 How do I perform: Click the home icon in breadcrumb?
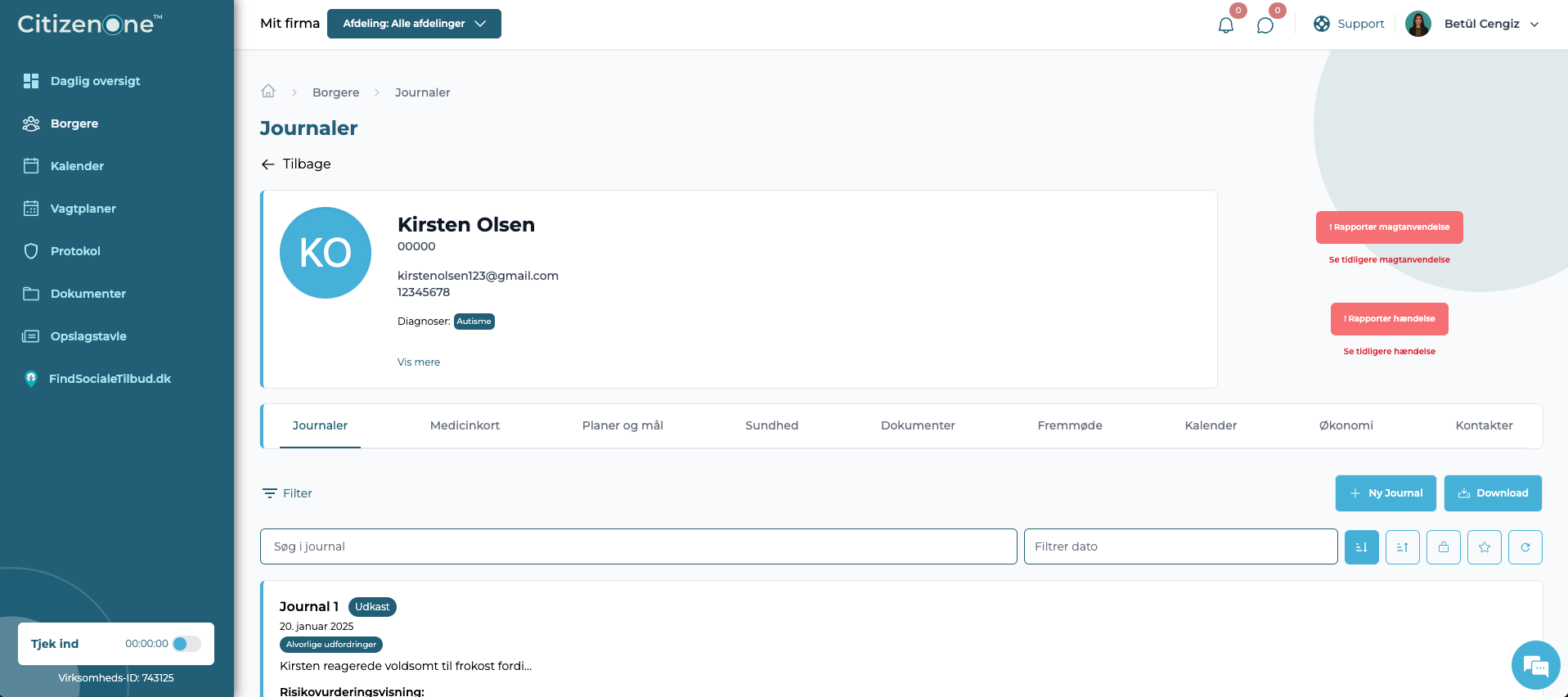[268, 91]
